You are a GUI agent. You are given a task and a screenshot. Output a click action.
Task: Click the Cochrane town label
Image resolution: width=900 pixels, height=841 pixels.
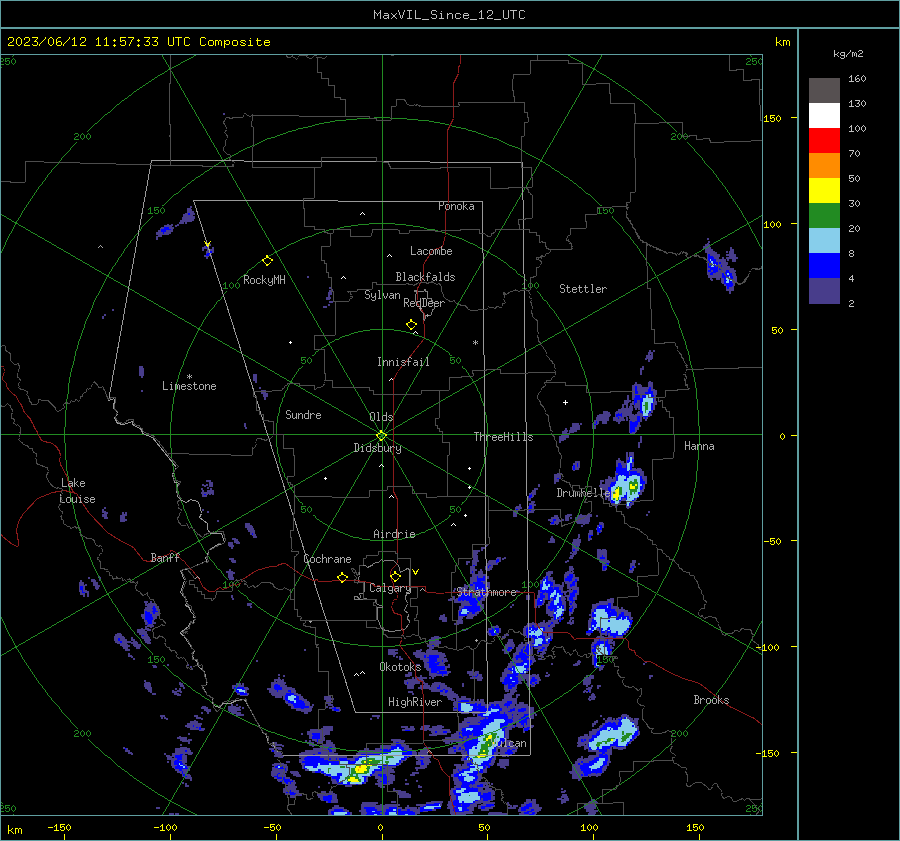(327, 559)
